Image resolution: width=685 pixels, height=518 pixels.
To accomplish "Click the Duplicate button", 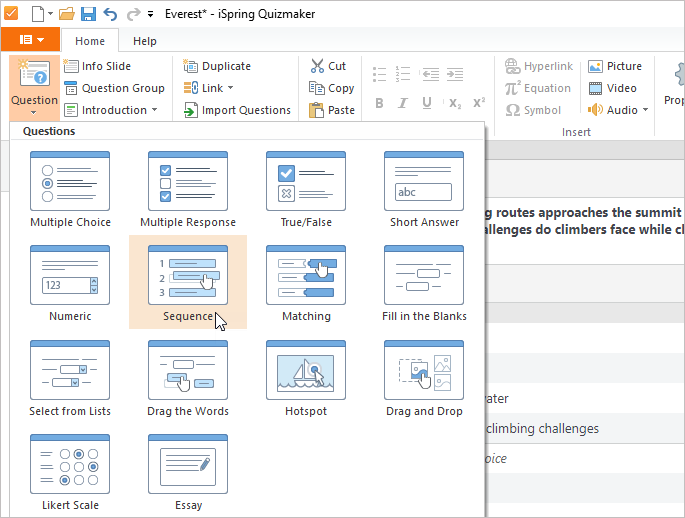I will 217,66.
